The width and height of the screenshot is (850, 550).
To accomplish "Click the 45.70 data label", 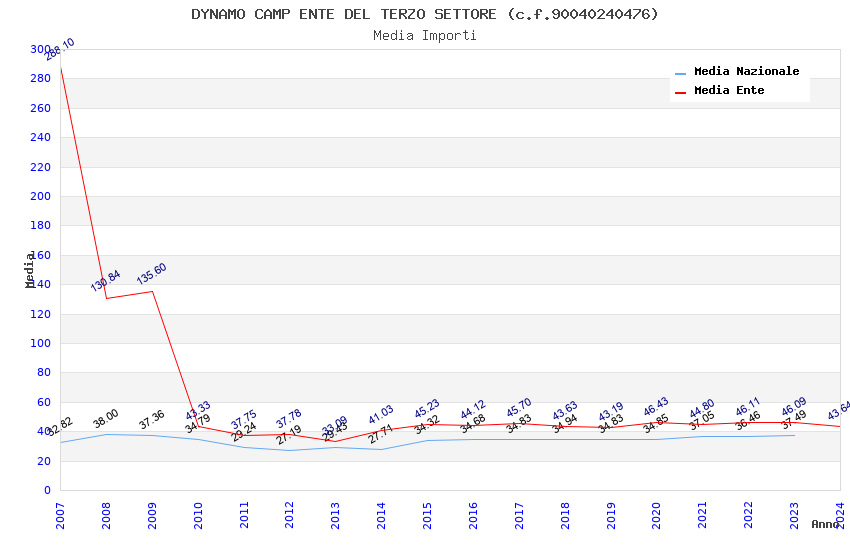I will [519, 408].
